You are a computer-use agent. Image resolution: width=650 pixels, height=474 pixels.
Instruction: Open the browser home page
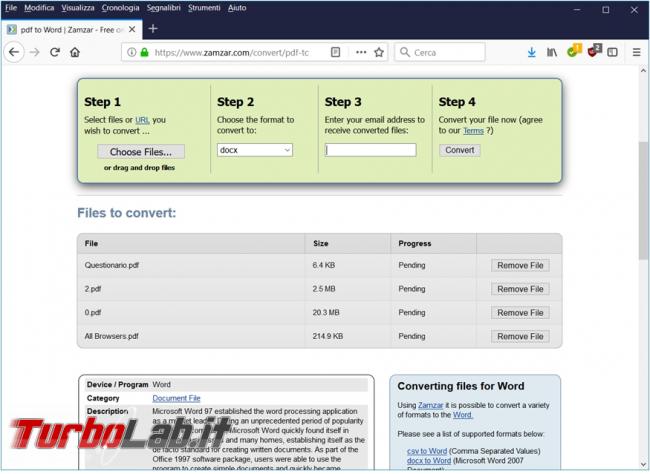point(75,52)
